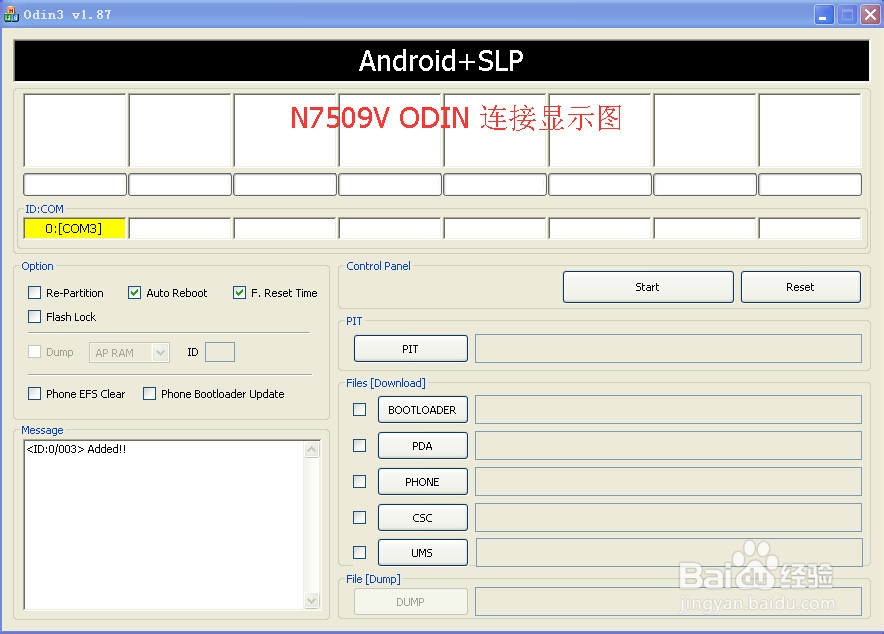
Task: Click the Odin3 title bar app icon
Action: pos(11,14)
